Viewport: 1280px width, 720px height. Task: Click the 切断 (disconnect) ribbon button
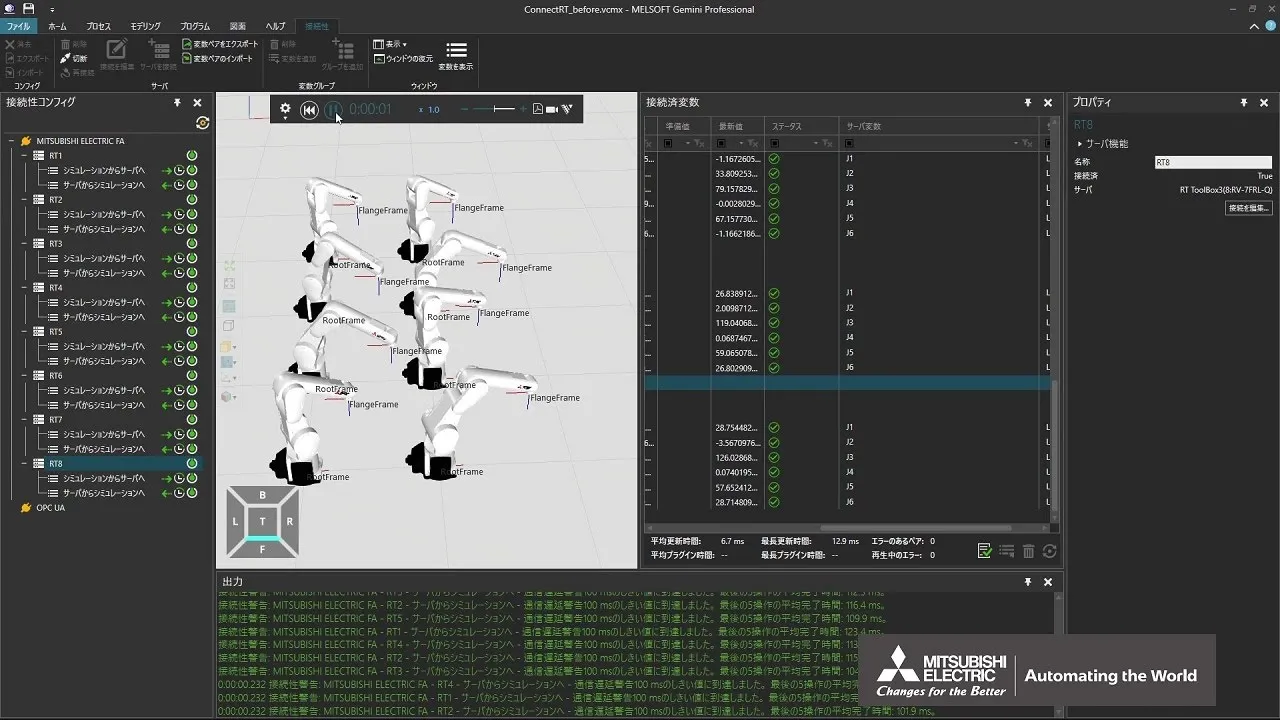(74, 59)
